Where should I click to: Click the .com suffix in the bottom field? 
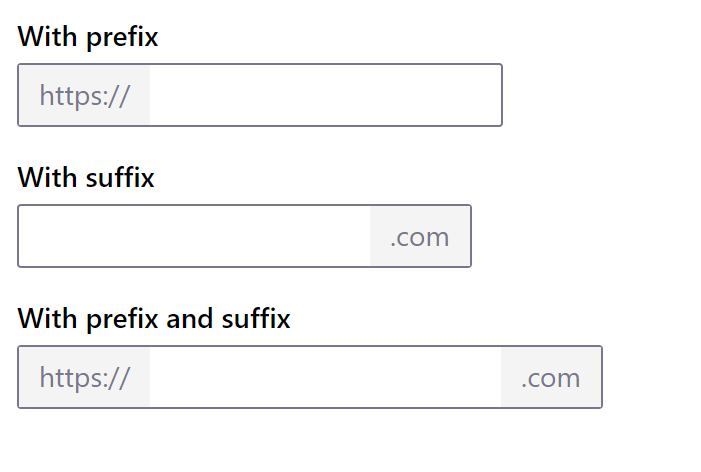pos(550,378)
